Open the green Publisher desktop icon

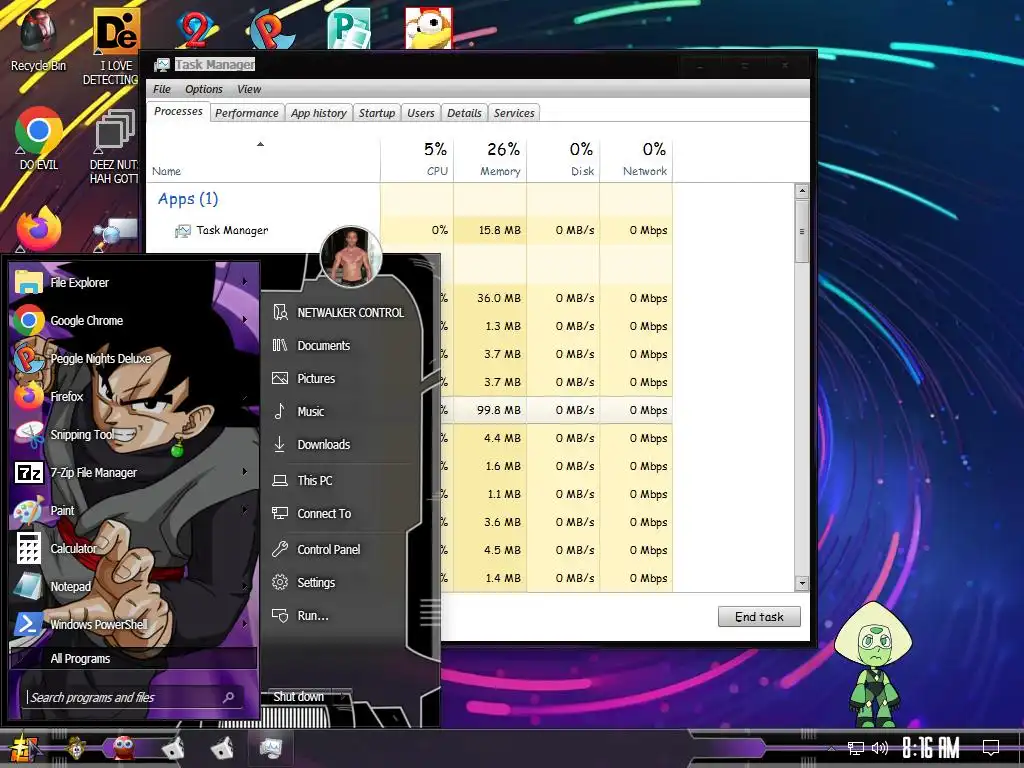coord(349,29)
